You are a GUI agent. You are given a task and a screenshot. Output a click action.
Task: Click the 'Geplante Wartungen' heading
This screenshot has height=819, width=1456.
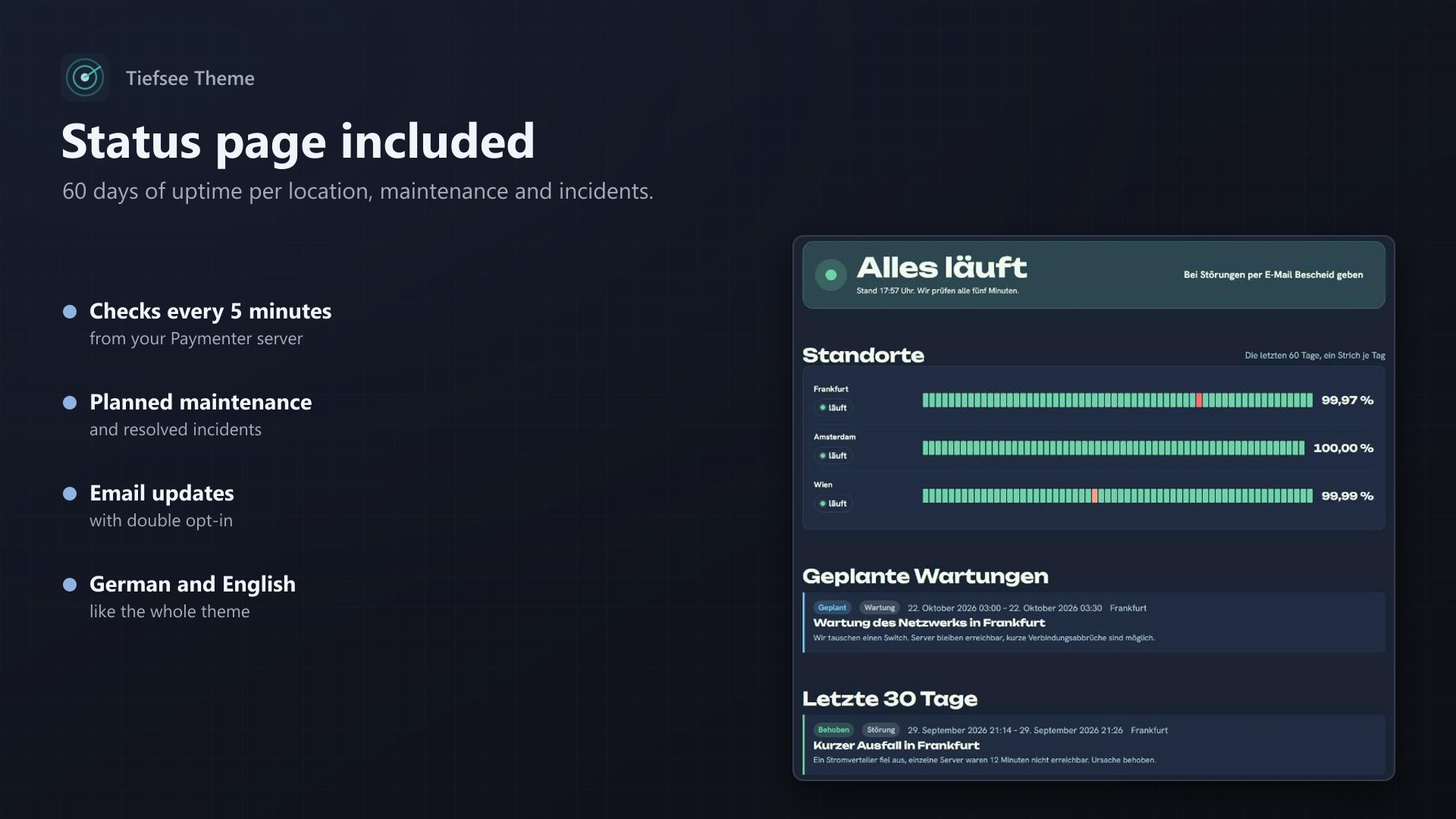tap(925, 576)
